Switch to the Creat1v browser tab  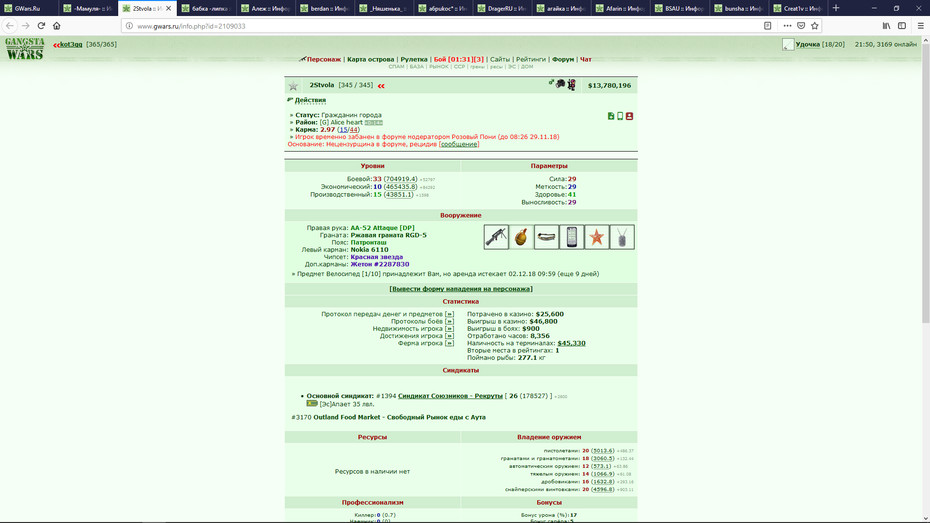(x=798, y=8)
